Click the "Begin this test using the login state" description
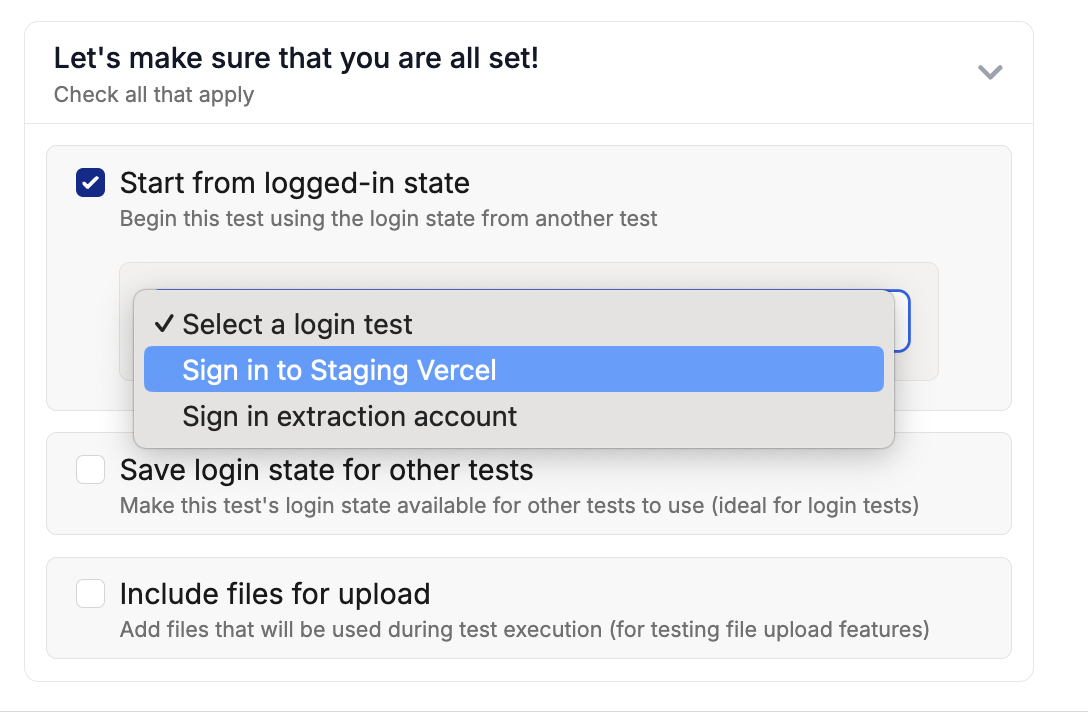The image size is (1088, 714). (x=388, y=218)
